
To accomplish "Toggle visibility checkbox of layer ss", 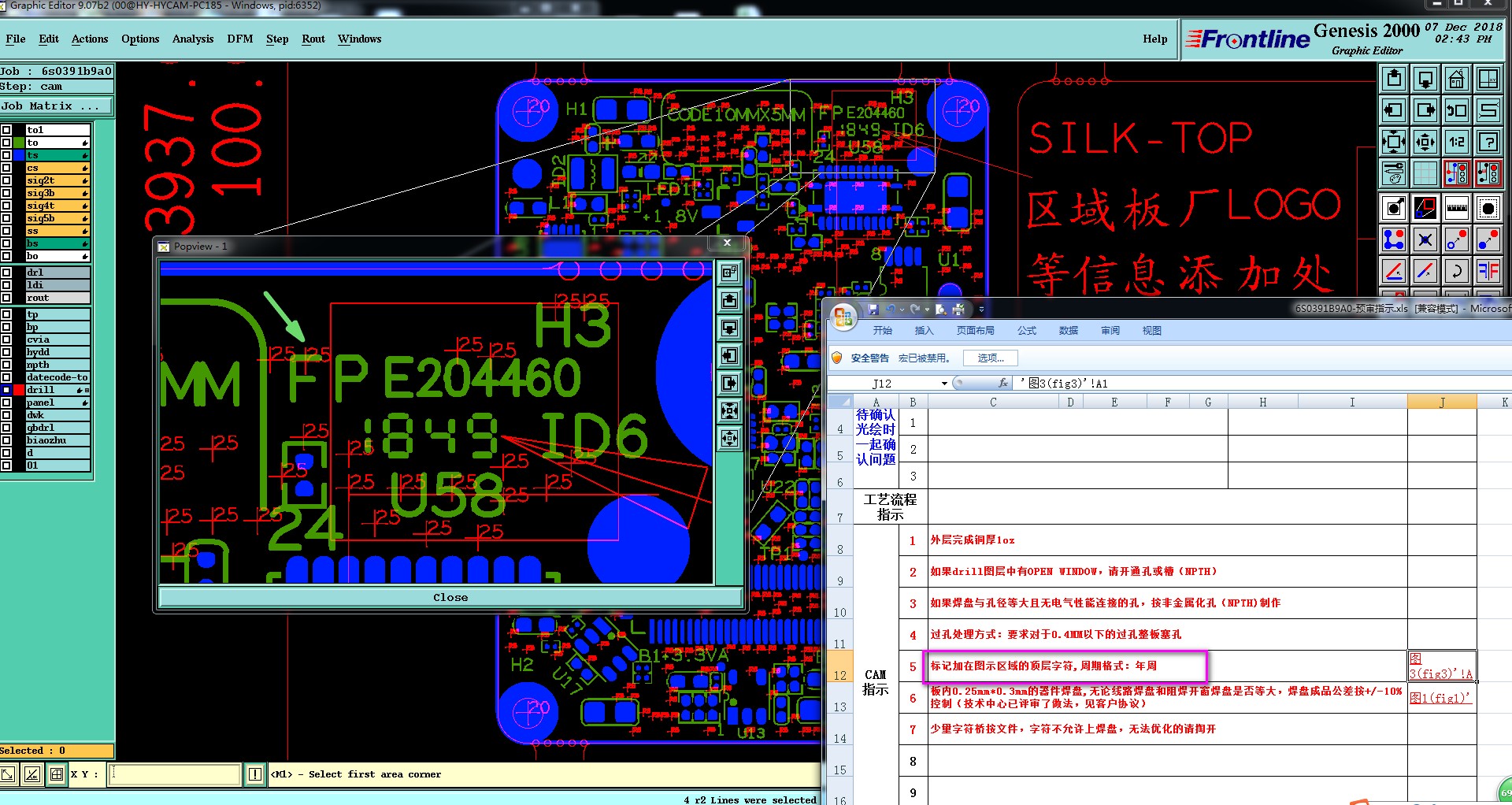I will pos(6,231).
